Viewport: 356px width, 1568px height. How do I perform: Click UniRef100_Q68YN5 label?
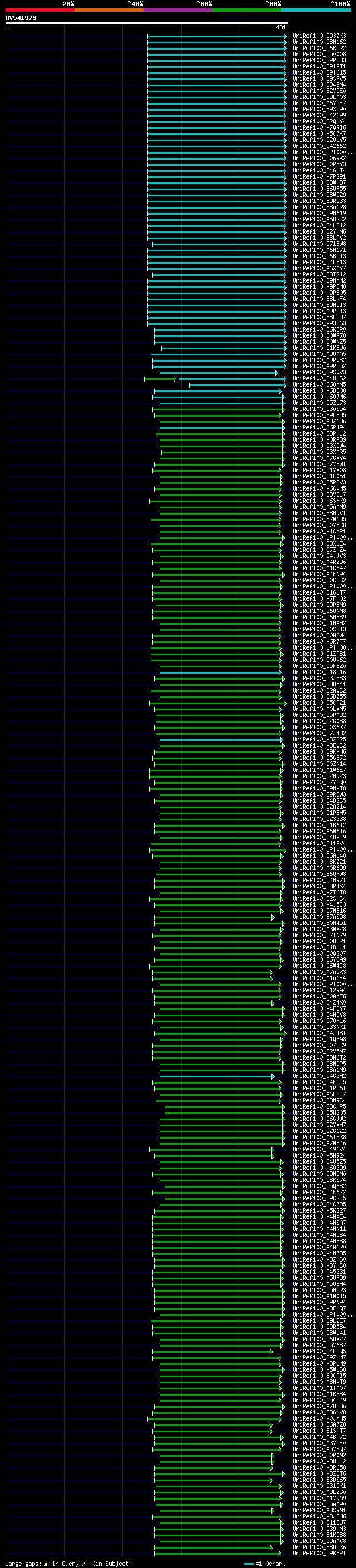pyautogui.click(x=319, y=385)
